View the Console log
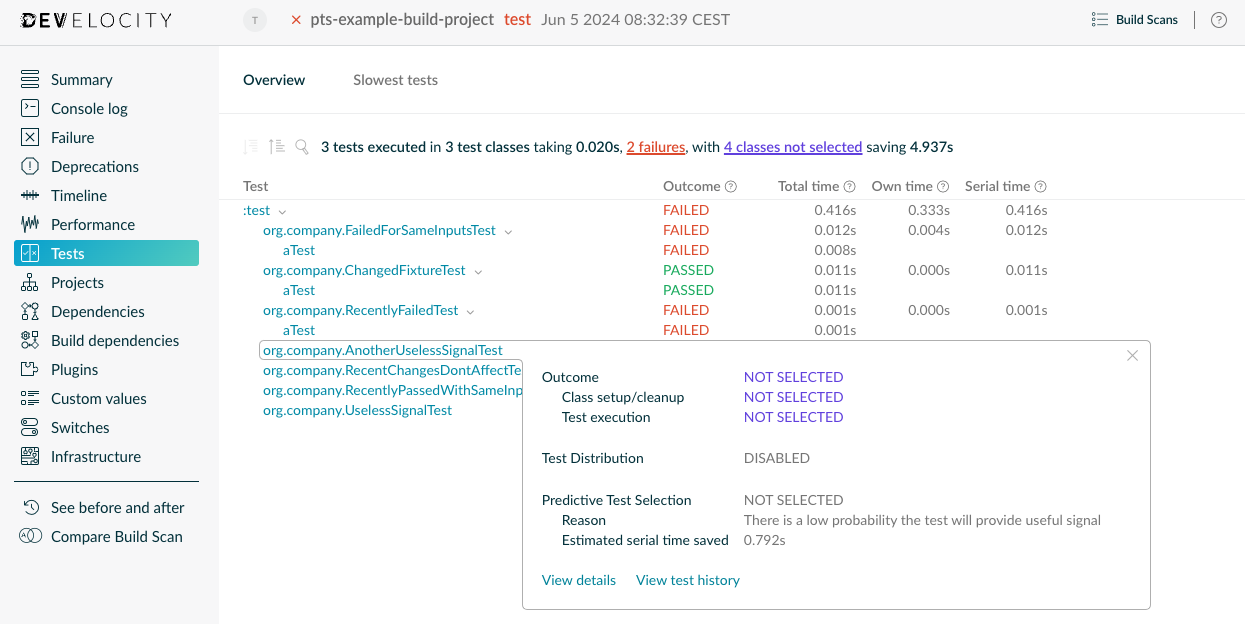This screenshot has width=1245, height=624. 89,108
